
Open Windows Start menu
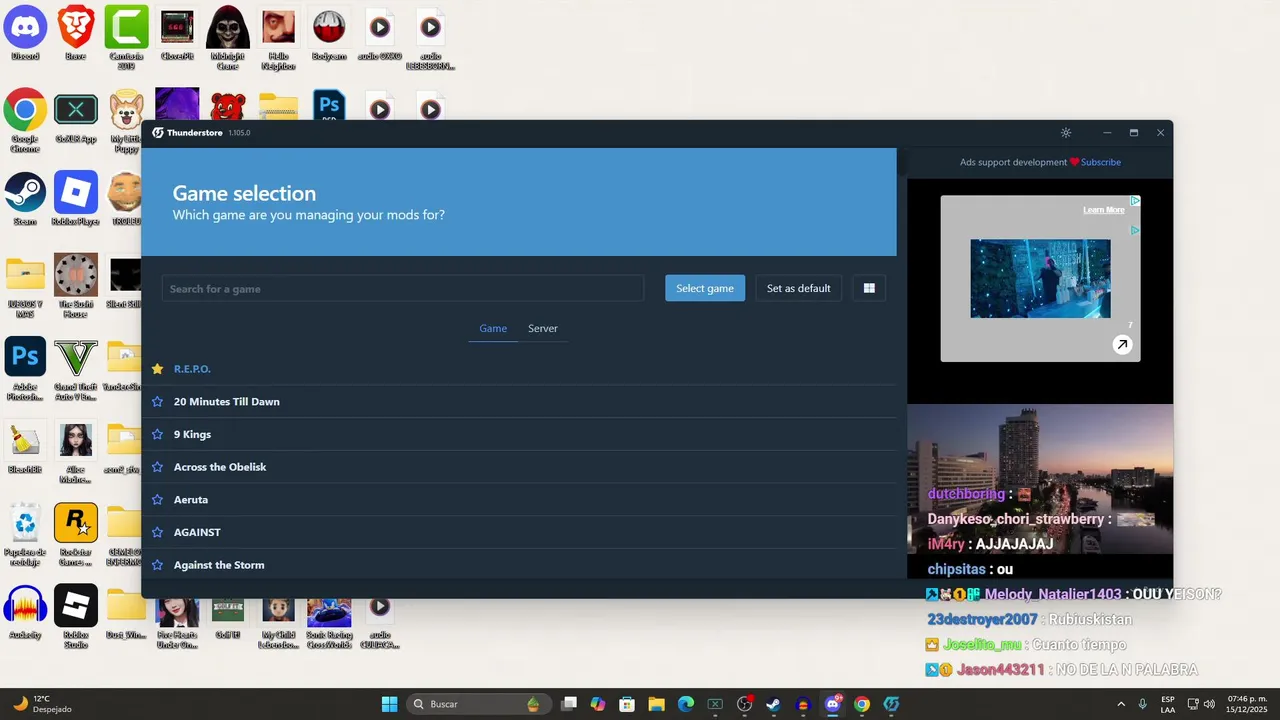[389, 704]
